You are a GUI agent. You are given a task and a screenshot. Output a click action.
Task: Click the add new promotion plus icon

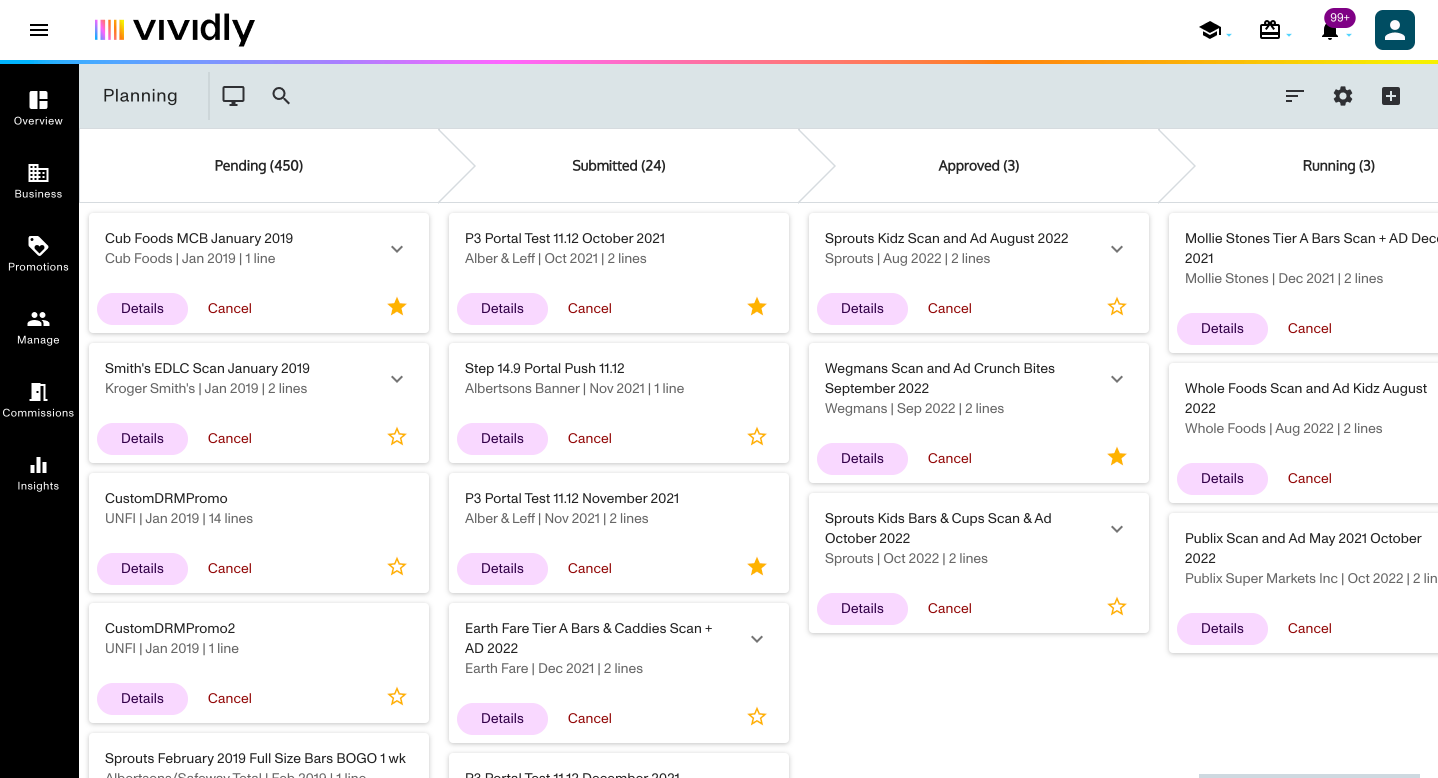[1391, 96]
